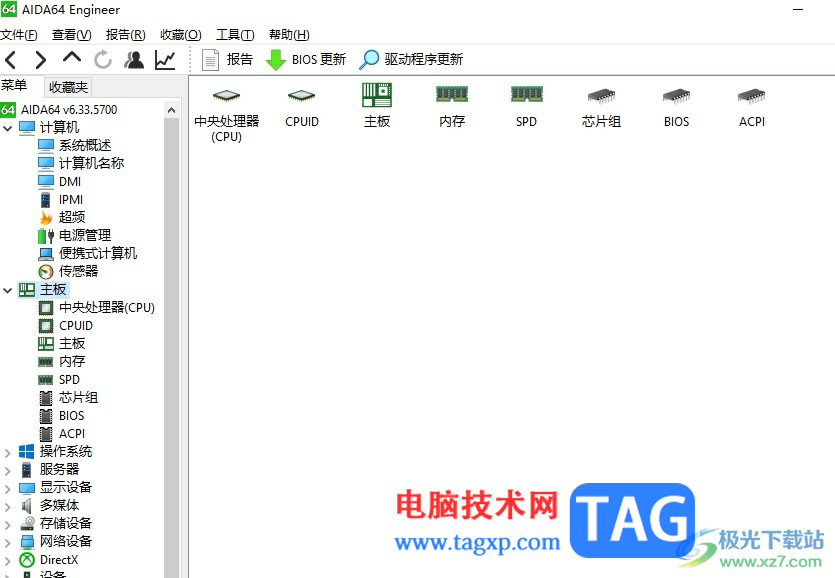Expand the 显示设备 tree node
Screen dimensions: 835x578
tap(7, 489)
